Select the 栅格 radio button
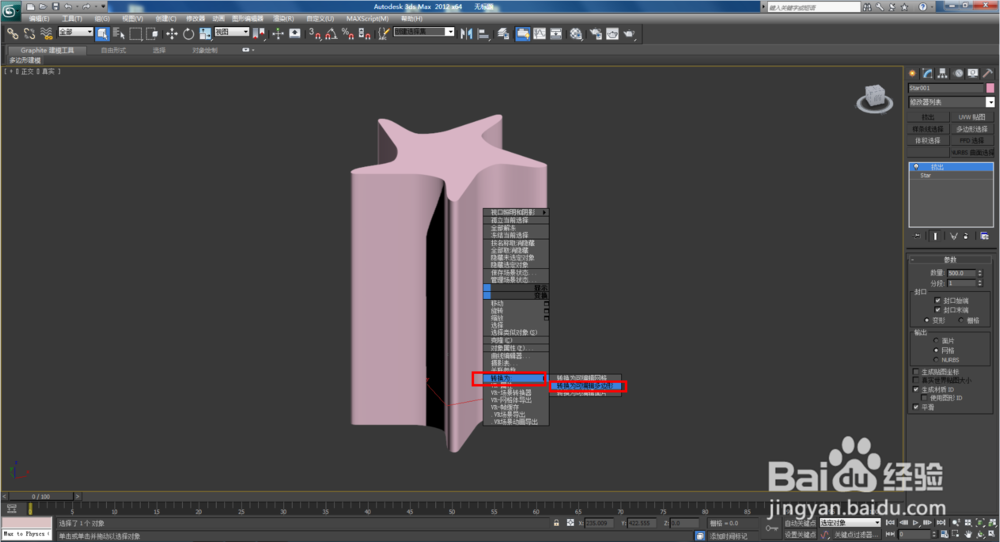The width and height of the screenshot is (1000, 542). pos(960,320)
